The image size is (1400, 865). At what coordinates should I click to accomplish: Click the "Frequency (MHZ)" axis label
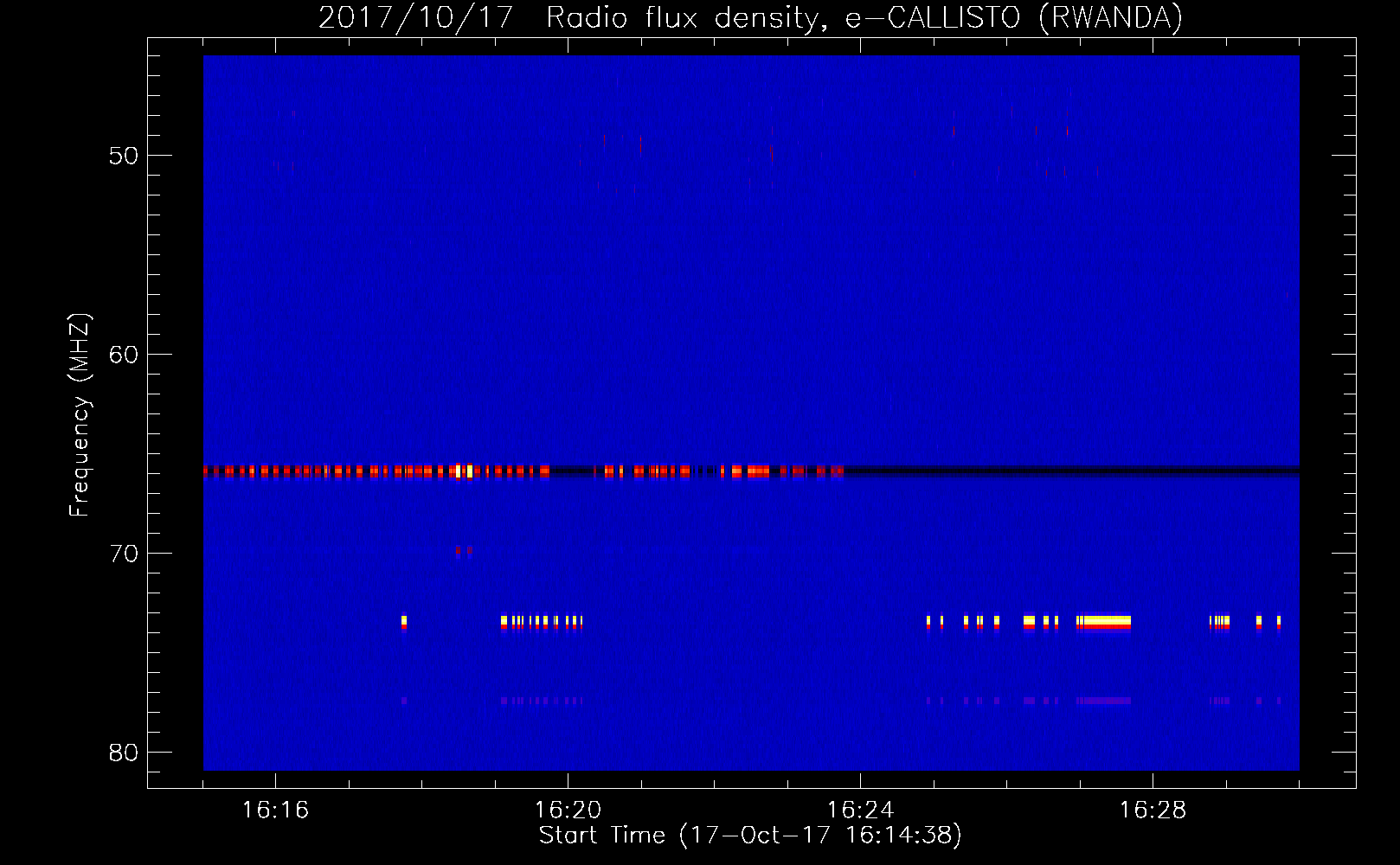[80, 415]
